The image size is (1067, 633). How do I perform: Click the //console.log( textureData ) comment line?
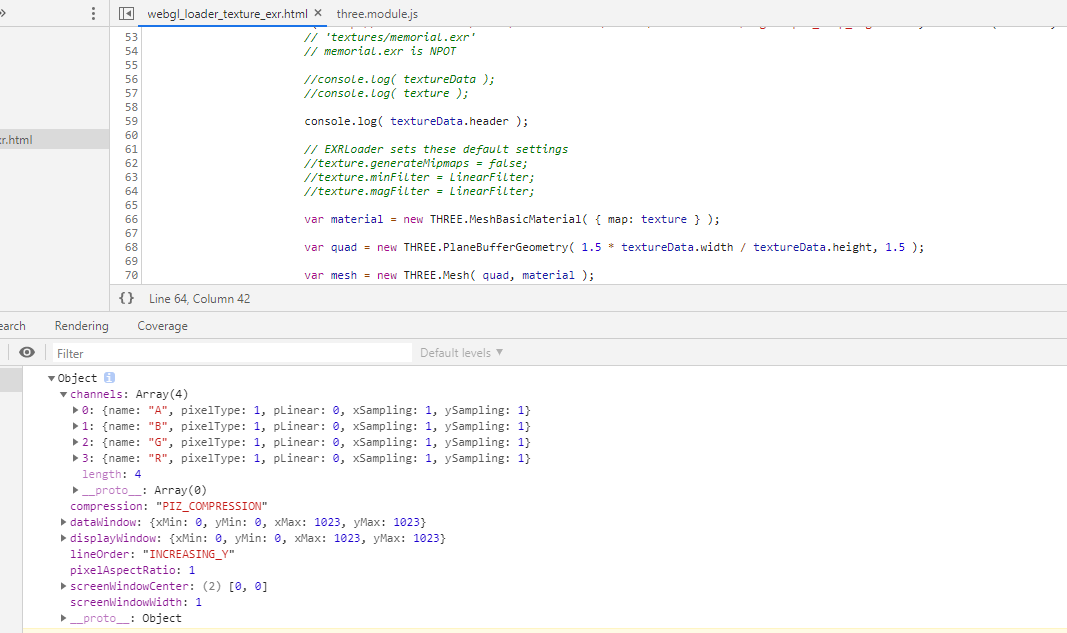[399, 79]
